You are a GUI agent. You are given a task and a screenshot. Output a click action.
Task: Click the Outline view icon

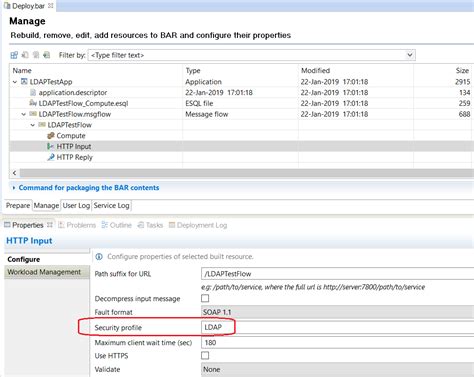(x=104, y=225)
